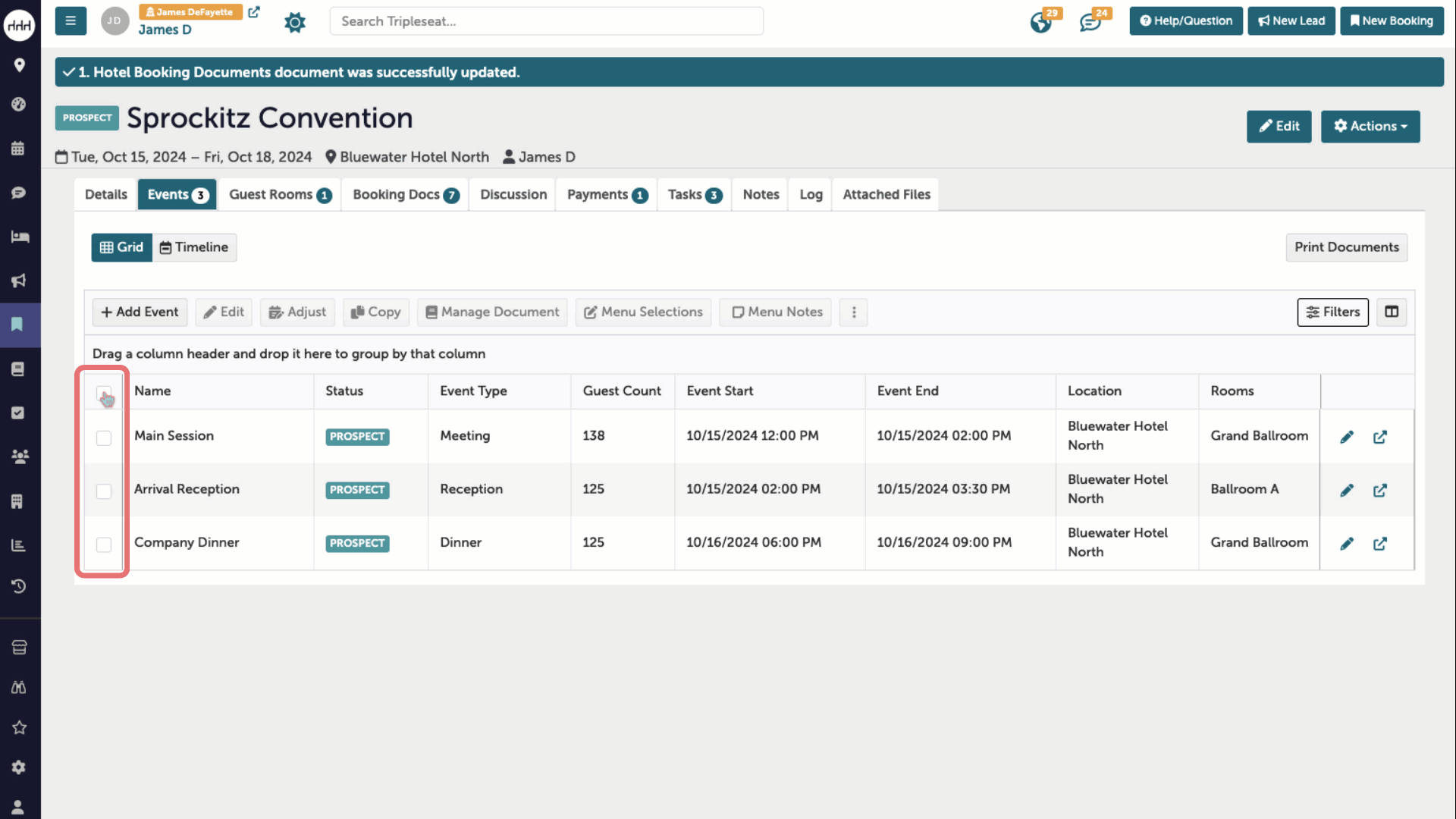The width and height of the screenshot is (1456, 819).
Task: Open the Booking Docs tab
Action: click(x=405, y=194)
